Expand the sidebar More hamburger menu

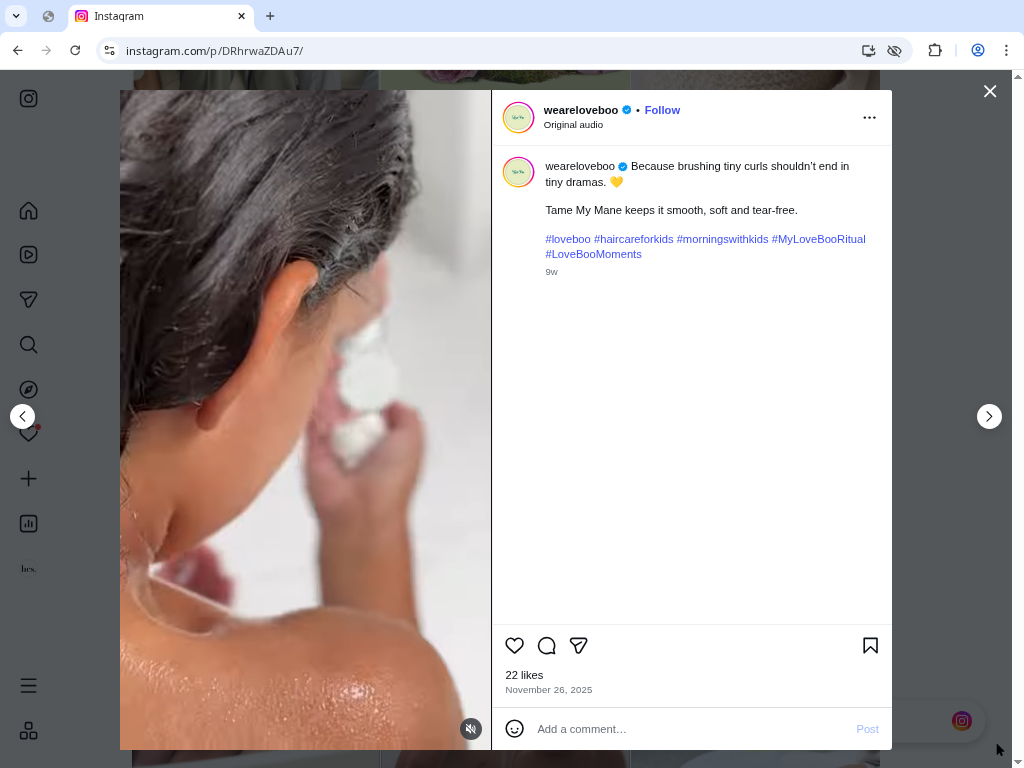click(x=29, y=686)
